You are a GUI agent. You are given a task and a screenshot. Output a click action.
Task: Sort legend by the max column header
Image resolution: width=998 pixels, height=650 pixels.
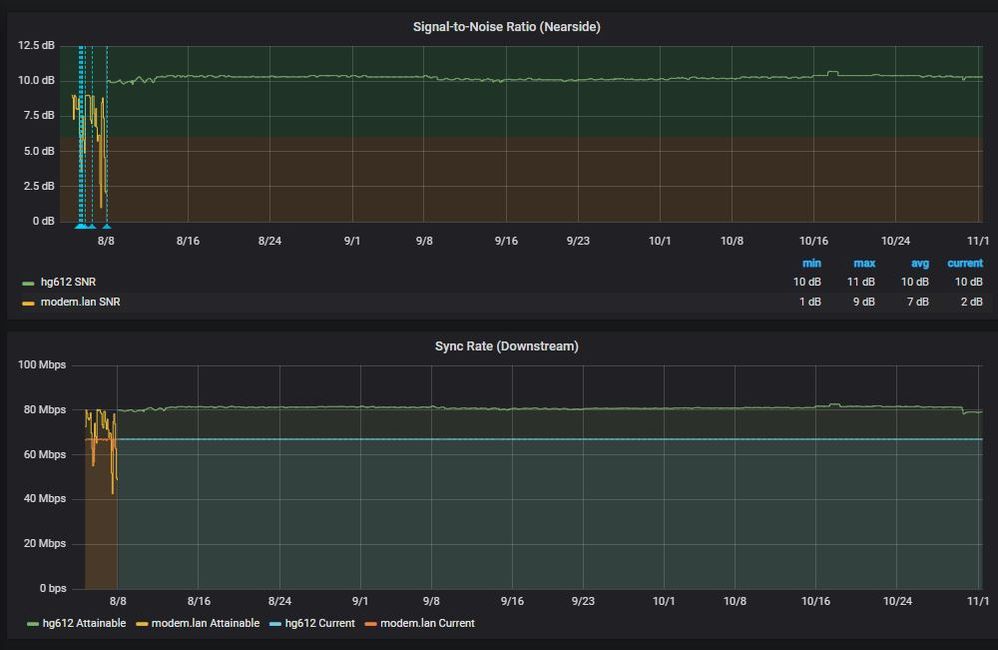864,263
